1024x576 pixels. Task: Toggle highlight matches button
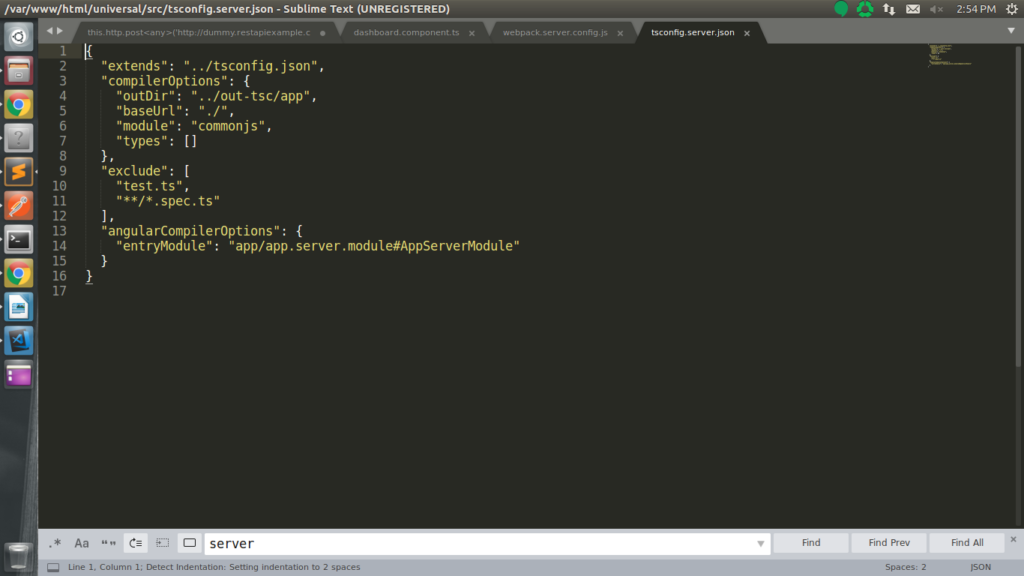pos(188,543)
